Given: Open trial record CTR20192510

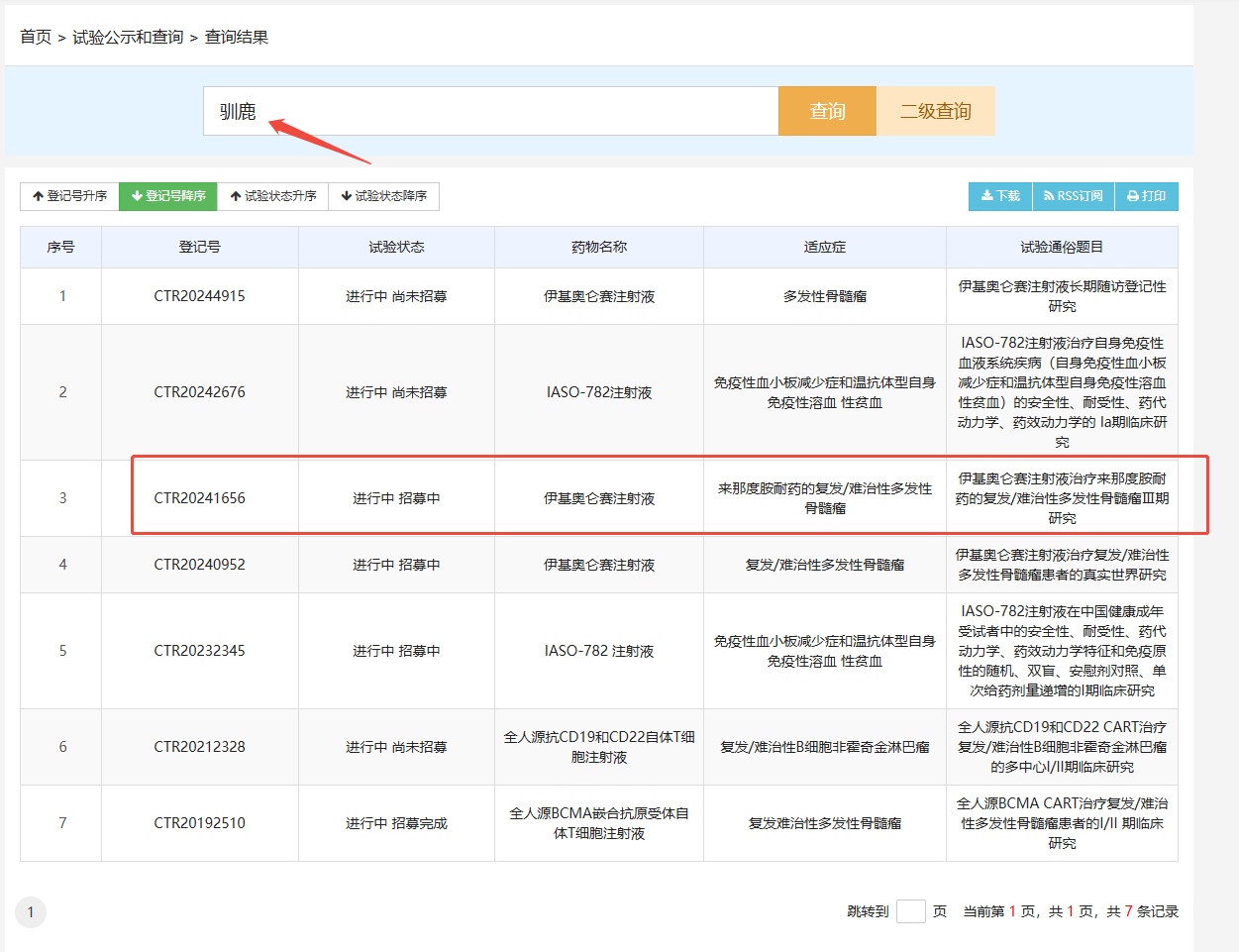Looking at the screenshot, I should [199, 823].
